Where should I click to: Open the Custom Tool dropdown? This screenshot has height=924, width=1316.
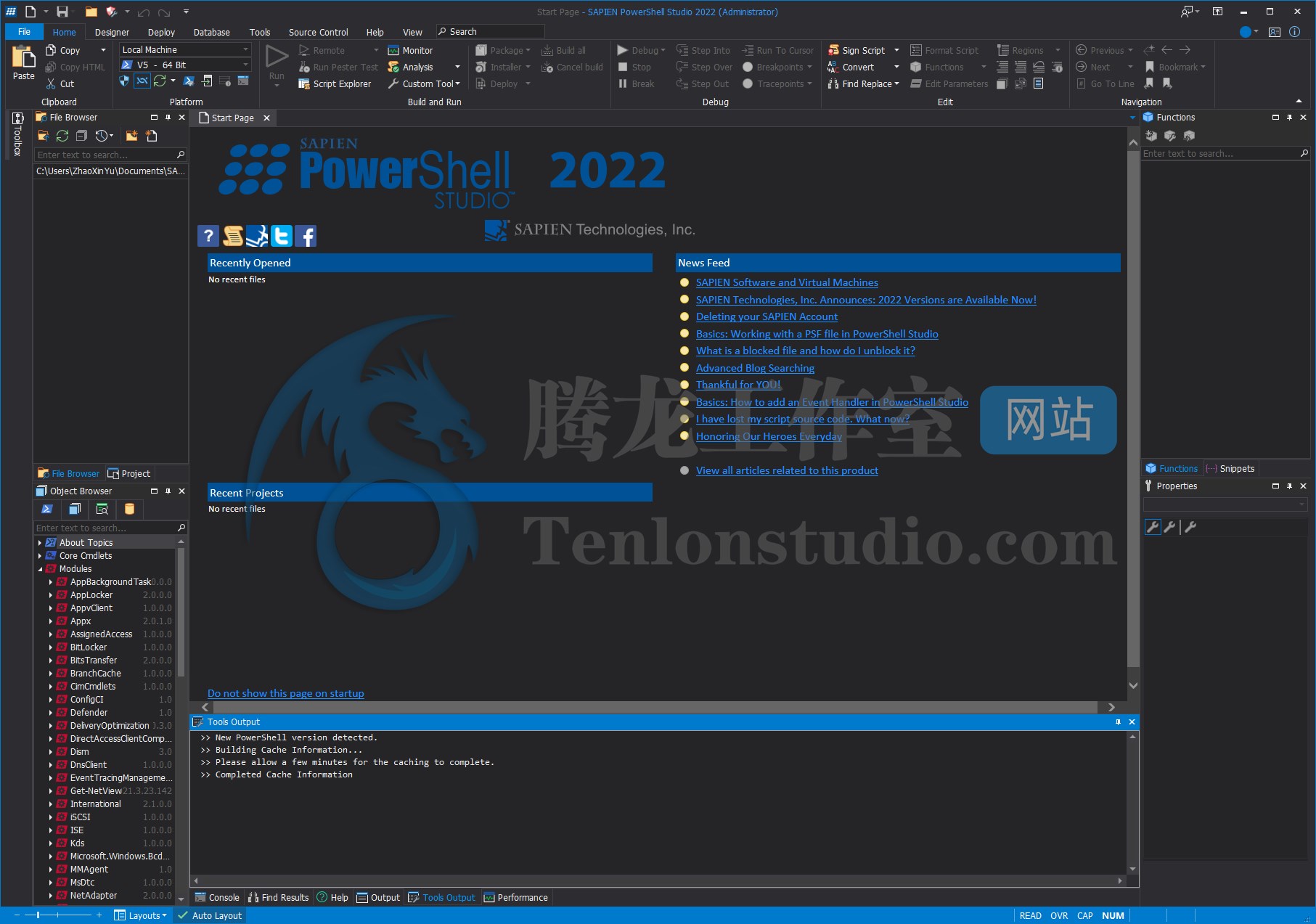pyautogui.click(x=457, y=83)
